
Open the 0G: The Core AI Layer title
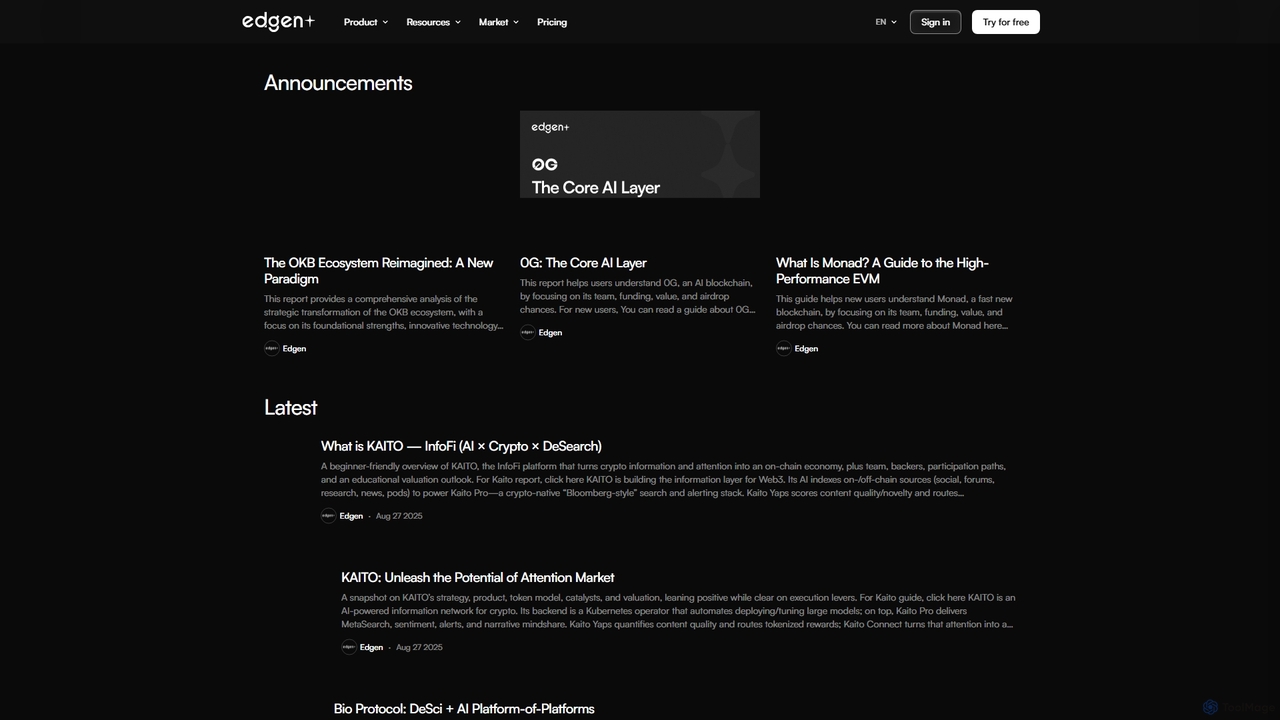coord(583,263)
